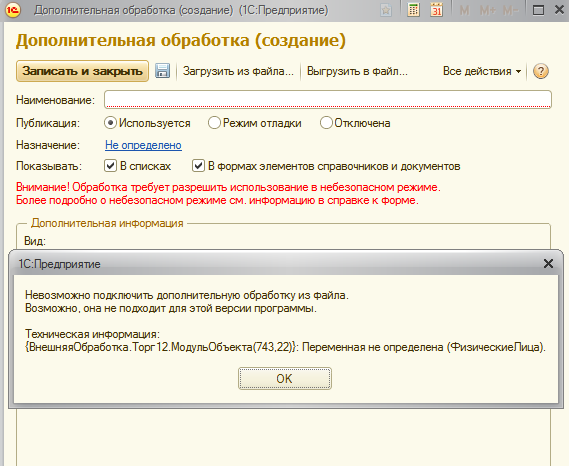The height and width of the screenshot is (466, 569).
Task: Click Записать и закрыть button
Action: 82,71
